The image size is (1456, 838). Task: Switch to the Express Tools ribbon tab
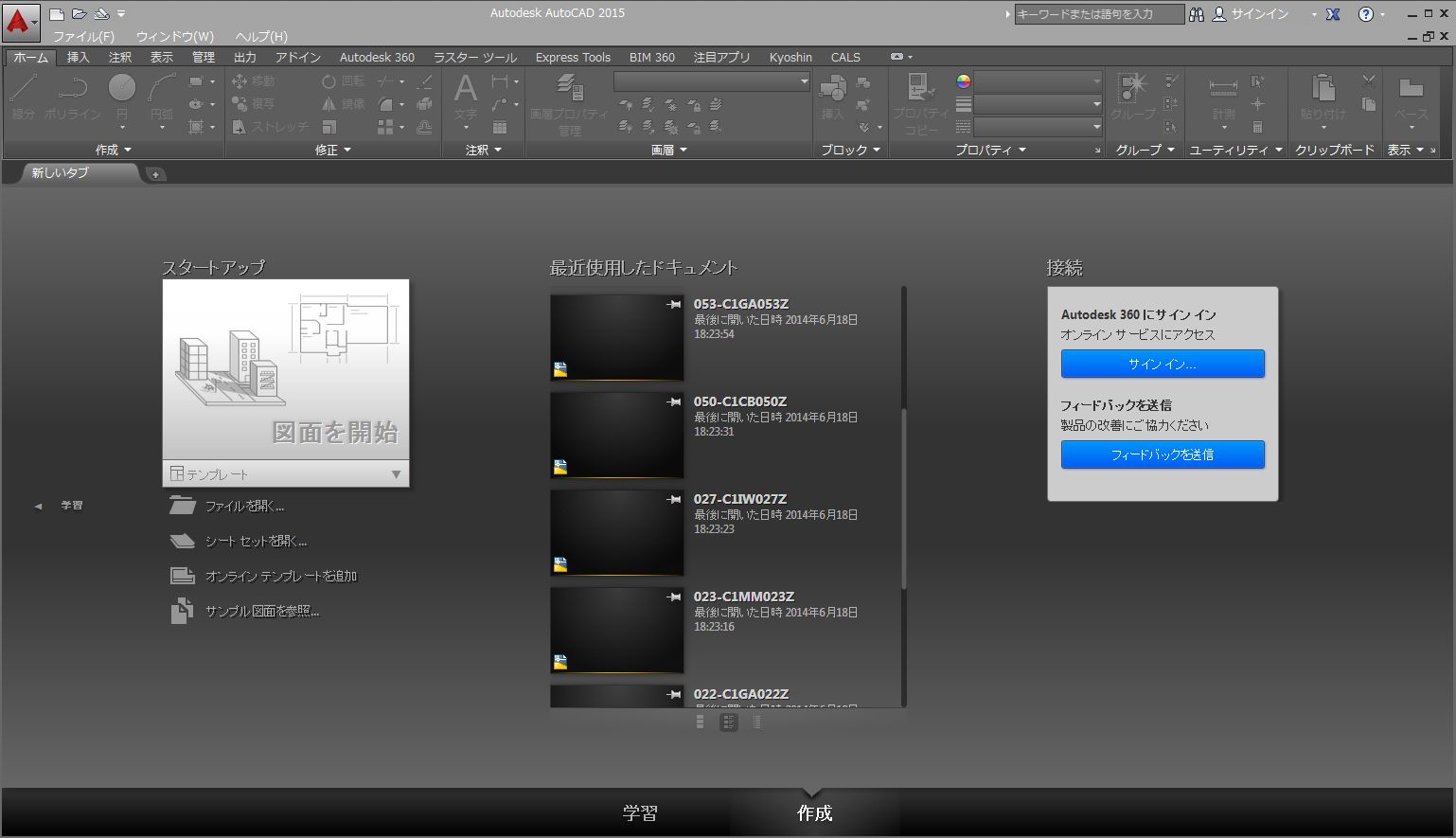573,57
